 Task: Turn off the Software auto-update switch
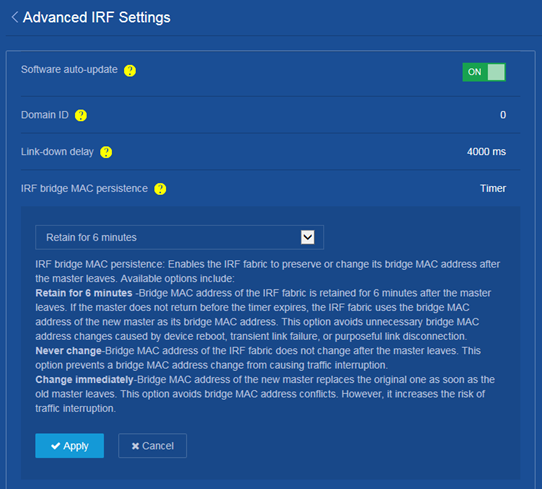point(484,72)
